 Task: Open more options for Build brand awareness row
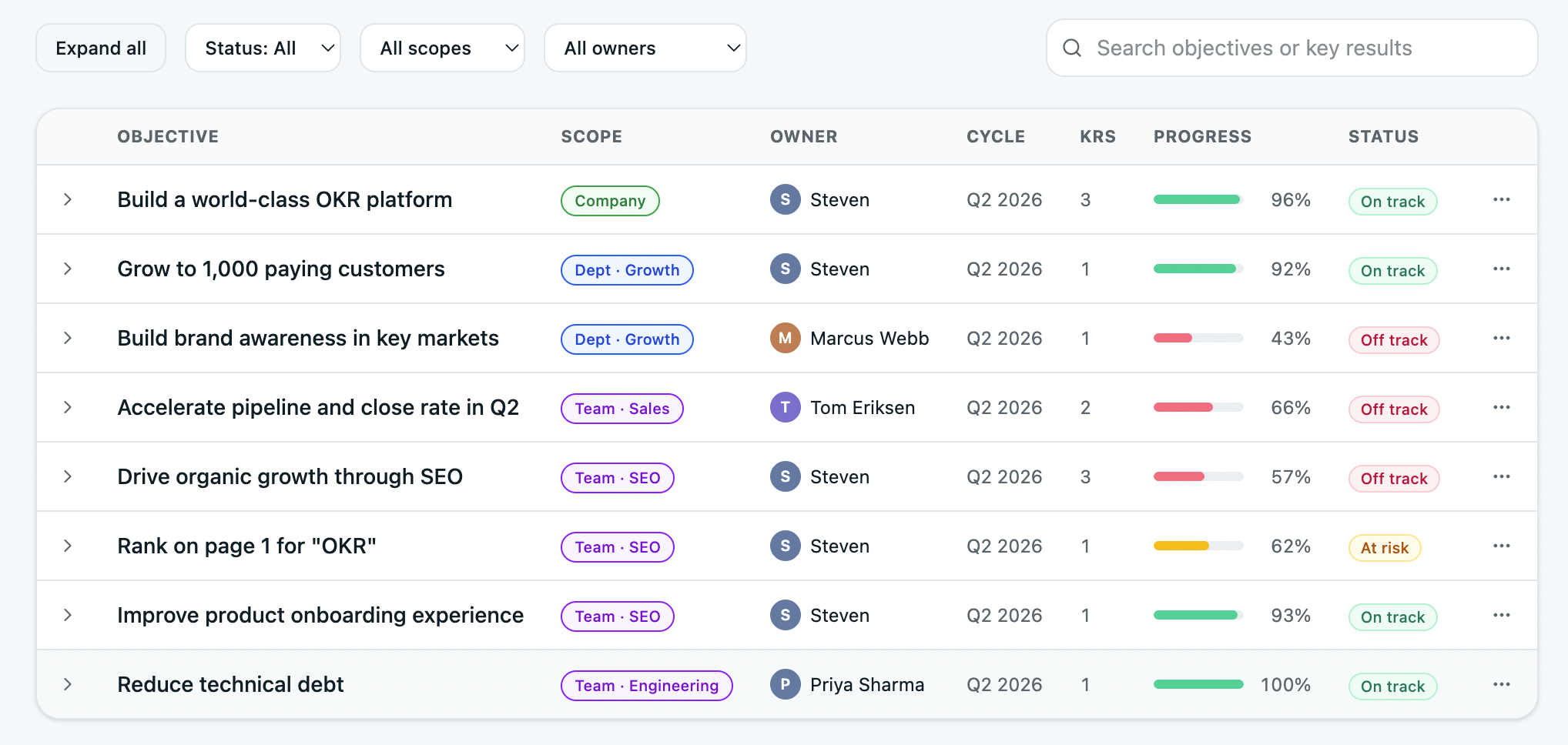click(x=1501, y=338)
